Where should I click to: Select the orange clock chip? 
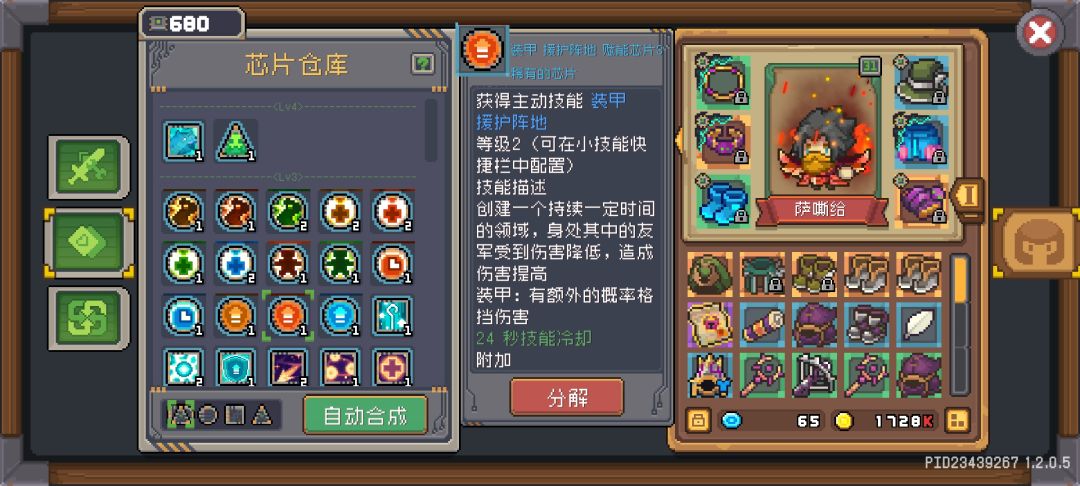click(x=393, y=262)
